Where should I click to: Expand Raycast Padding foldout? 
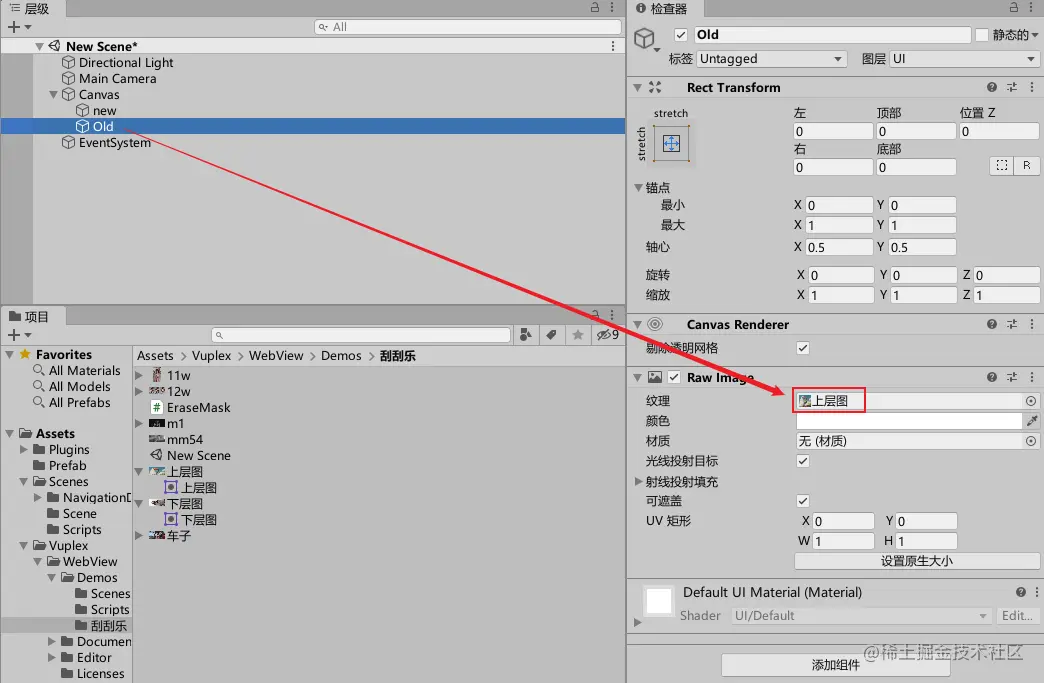coord(638,481)
